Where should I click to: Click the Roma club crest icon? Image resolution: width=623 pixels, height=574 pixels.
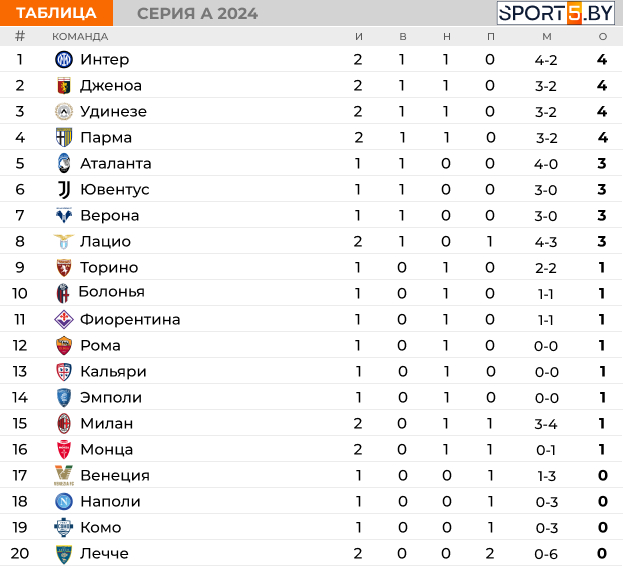tap(64, 346)
